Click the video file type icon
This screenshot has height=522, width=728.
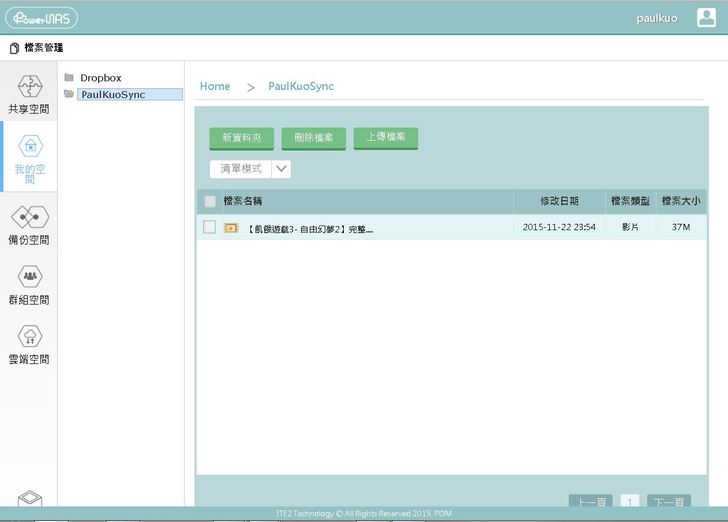(231, 228)
